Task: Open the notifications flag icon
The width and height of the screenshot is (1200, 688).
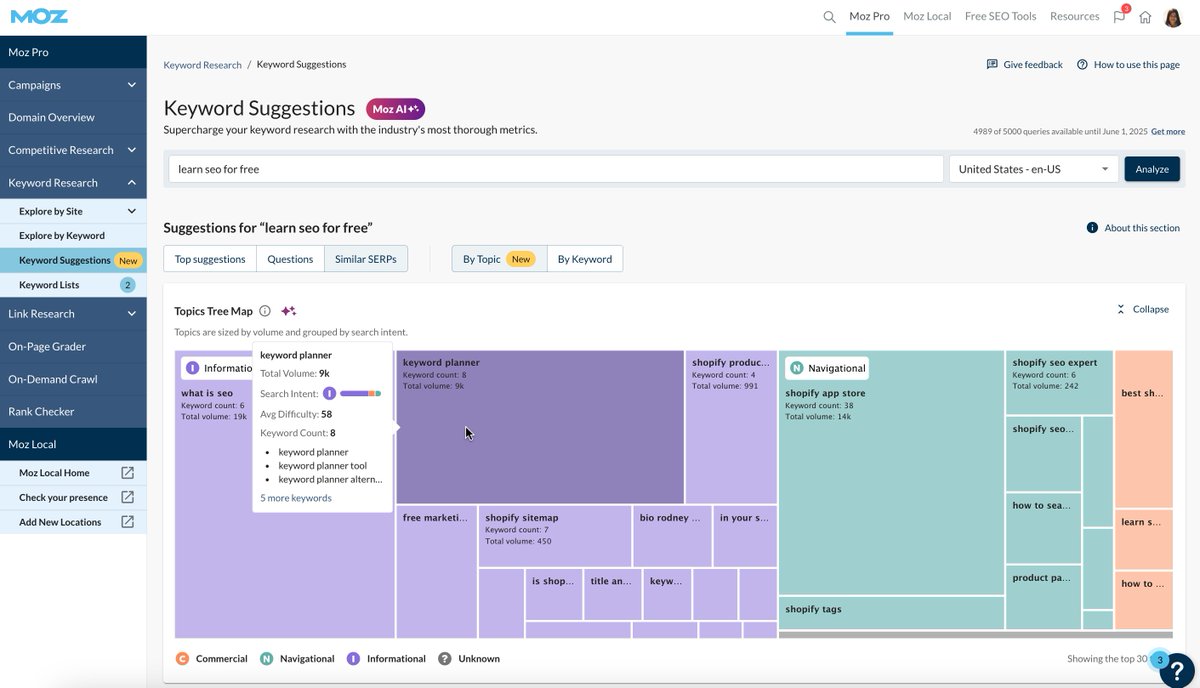Action: (1120, 16)
